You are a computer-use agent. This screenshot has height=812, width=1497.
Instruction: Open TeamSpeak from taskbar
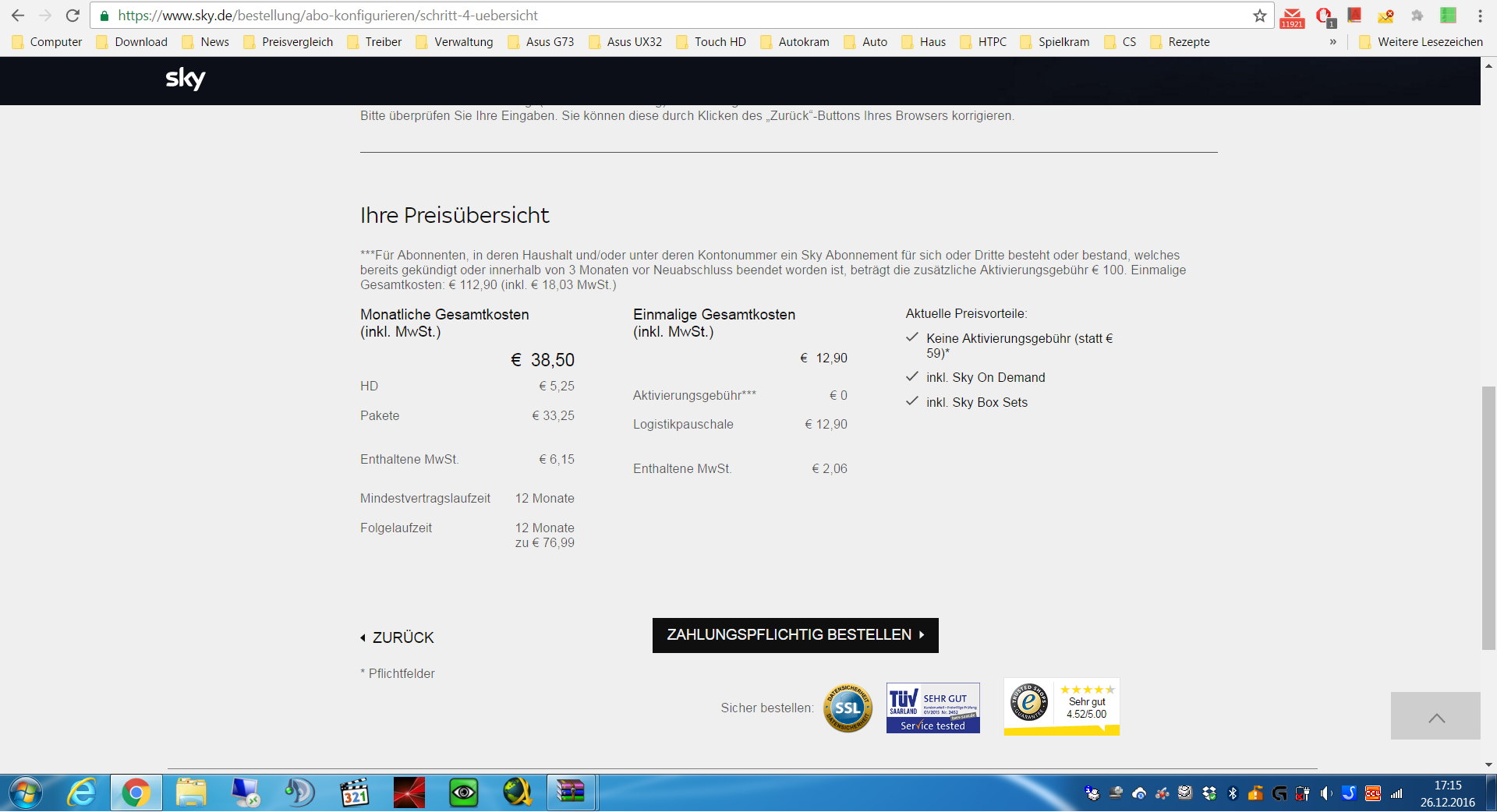299,793
